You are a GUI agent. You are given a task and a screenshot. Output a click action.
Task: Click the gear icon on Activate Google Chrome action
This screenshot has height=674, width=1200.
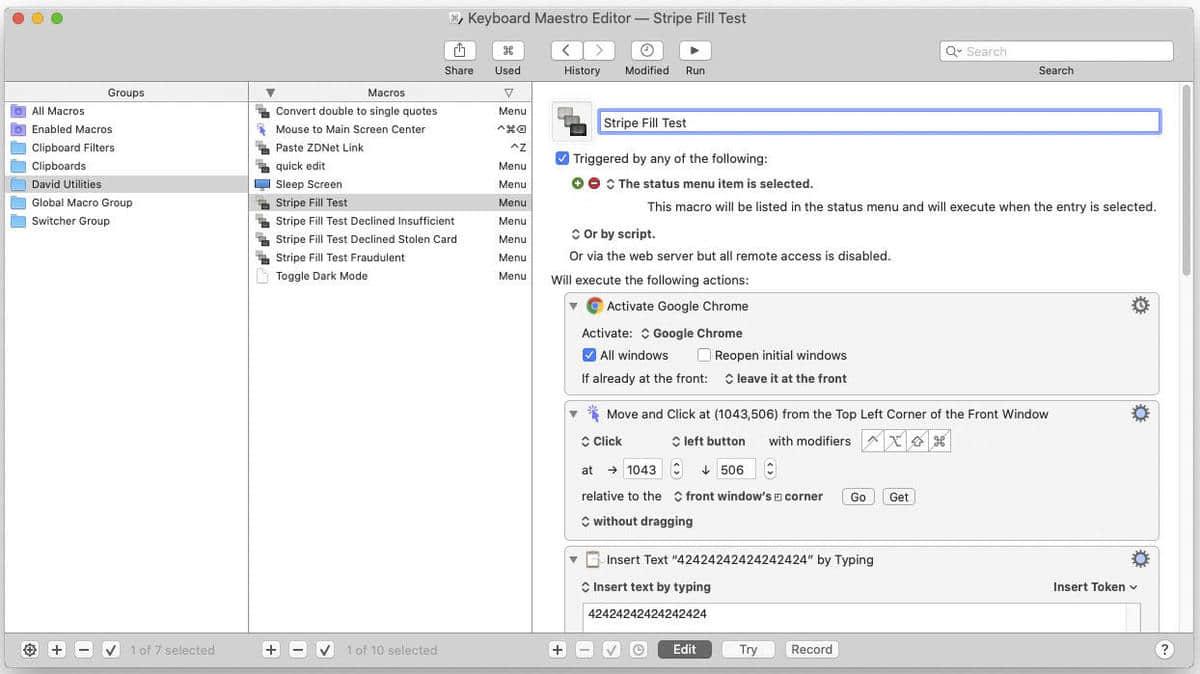click(x=1140, y=306)
